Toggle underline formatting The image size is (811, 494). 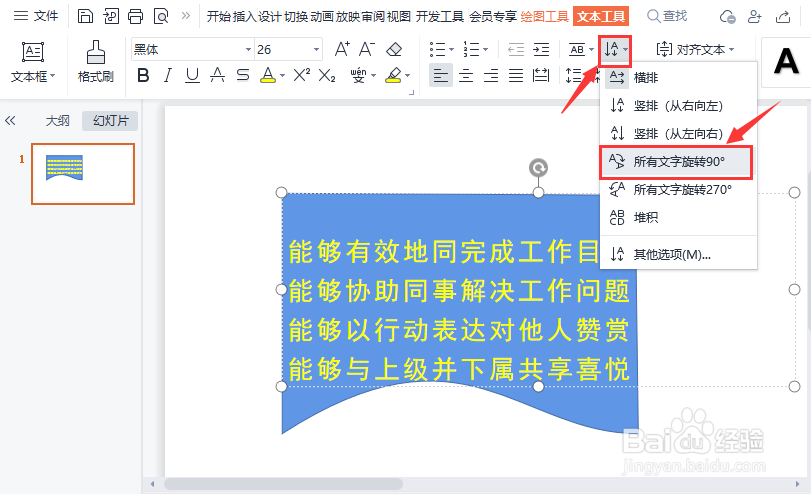[x=192, y=76]
